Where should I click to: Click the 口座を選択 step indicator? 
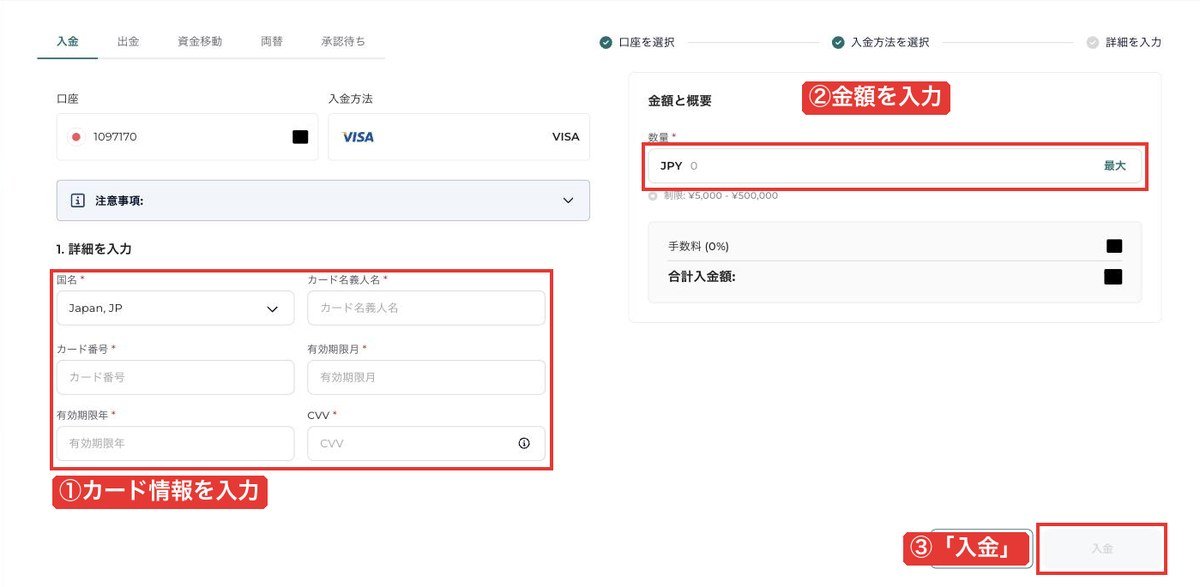pos(637,43)
